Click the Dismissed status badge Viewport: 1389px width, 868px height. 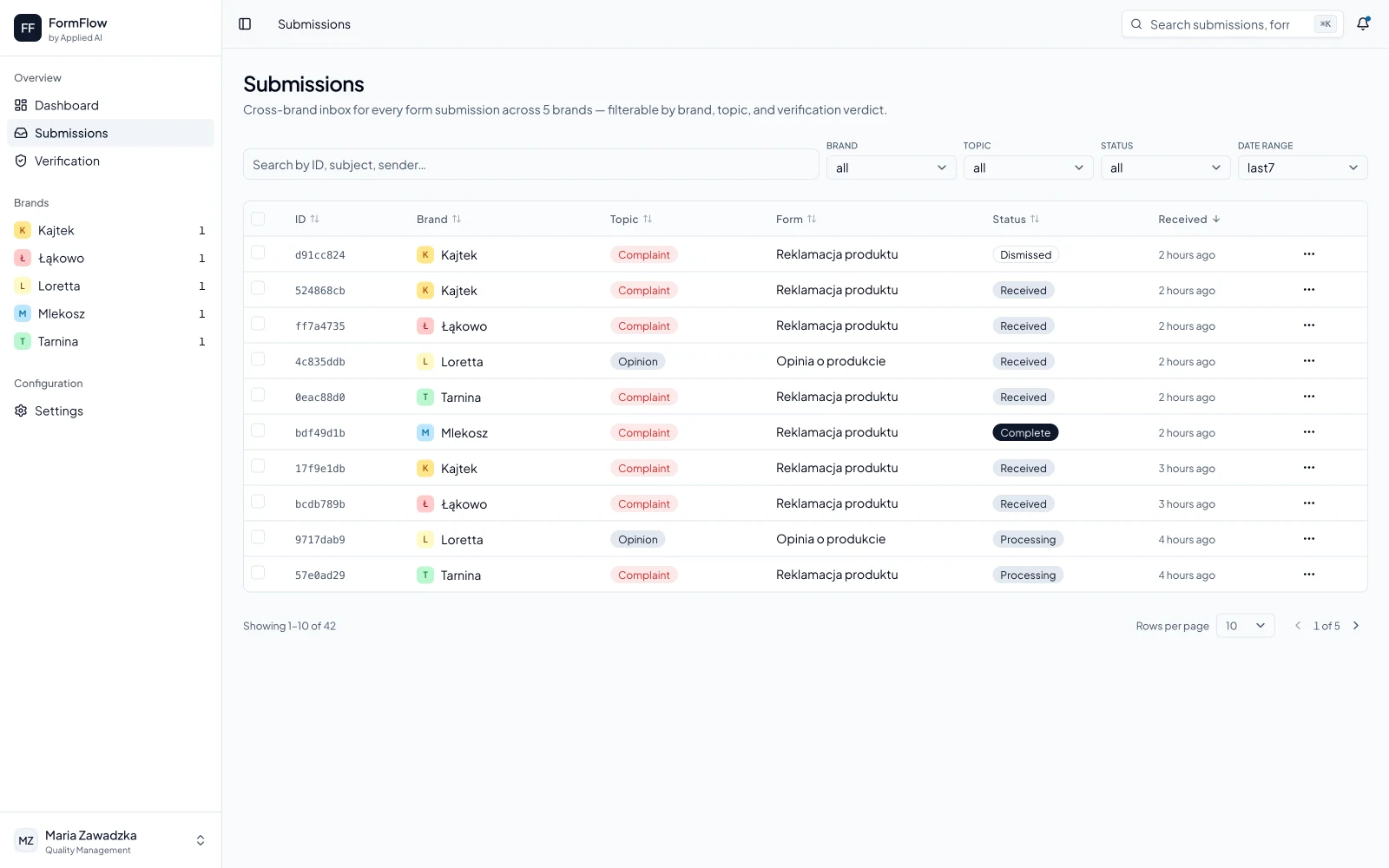point(1025,255)
